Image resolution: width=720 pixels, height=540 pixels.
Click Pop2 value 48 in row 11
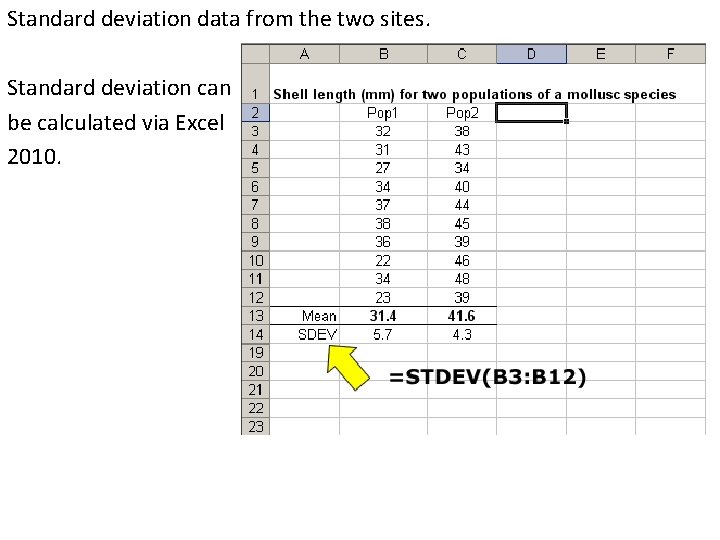pos(462,279)
